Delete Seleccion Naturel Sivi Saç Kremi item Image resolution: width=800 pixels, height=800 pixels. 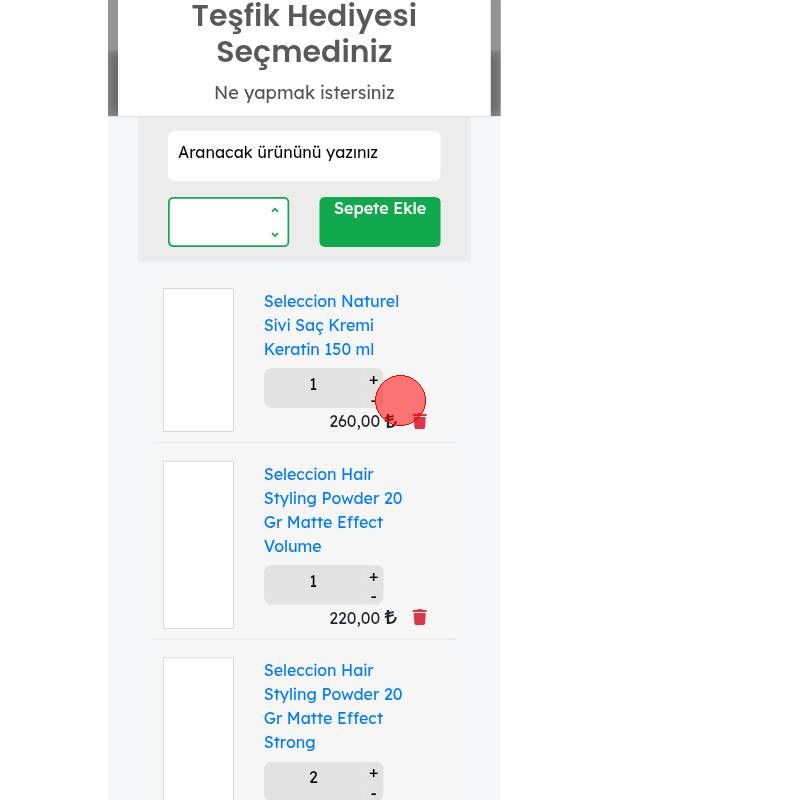420,422
